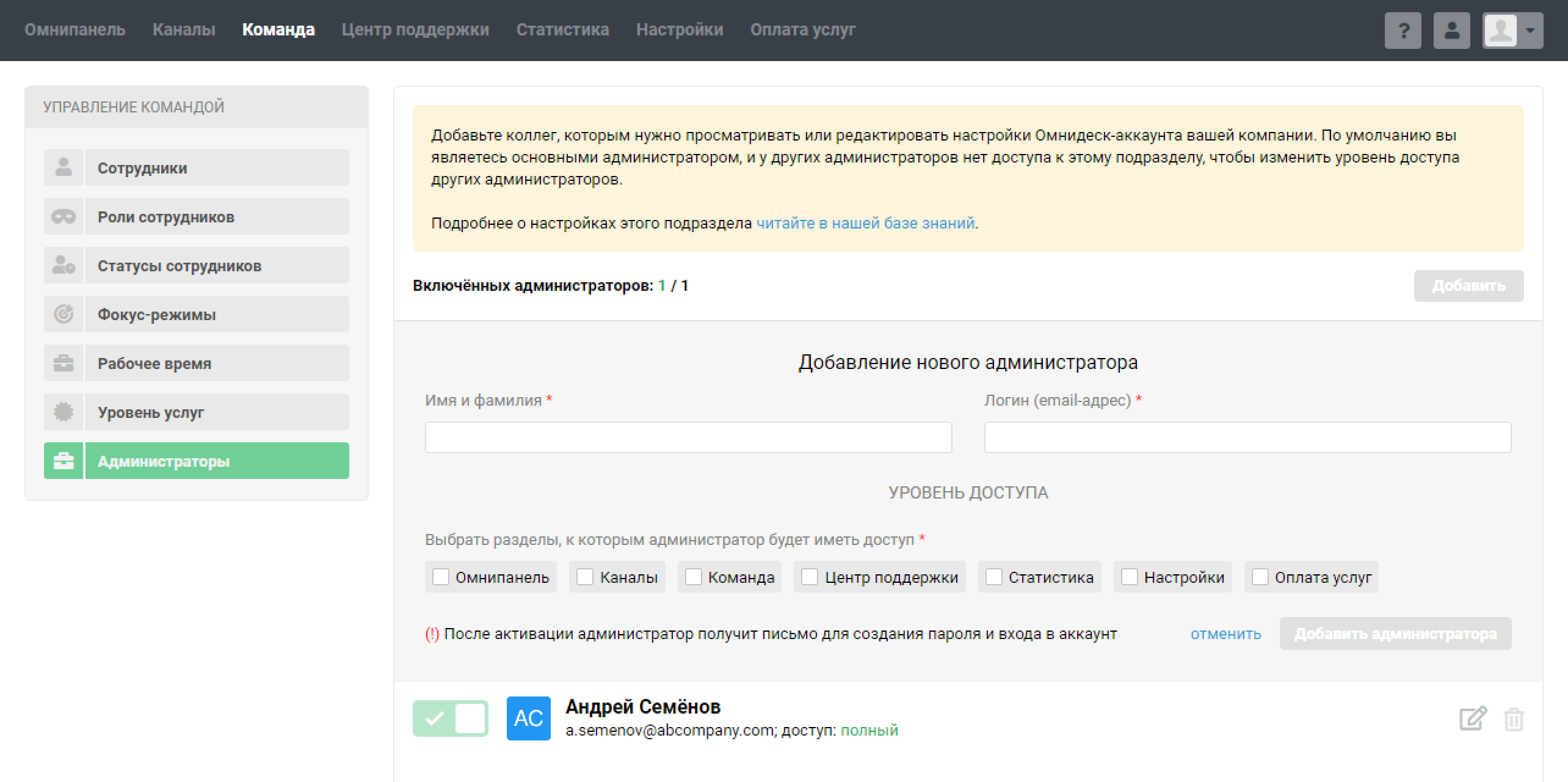Toggle Андрей Семёнов administrator switch off

pyautogui.click(x=451, y=718)
